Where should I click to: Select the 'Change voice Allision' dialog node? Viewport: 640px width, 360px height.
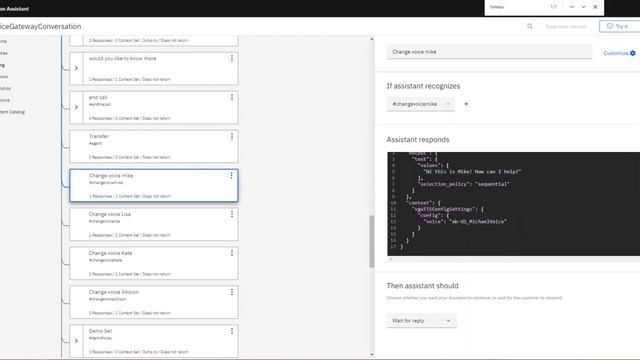click(x=154, y=302)
